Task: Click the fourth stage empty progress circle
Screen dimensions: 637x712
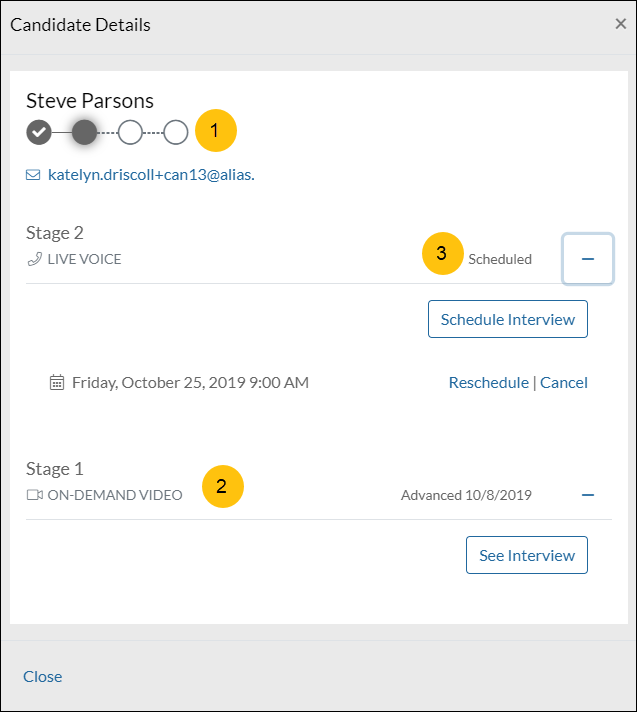Action: point(176,131)
